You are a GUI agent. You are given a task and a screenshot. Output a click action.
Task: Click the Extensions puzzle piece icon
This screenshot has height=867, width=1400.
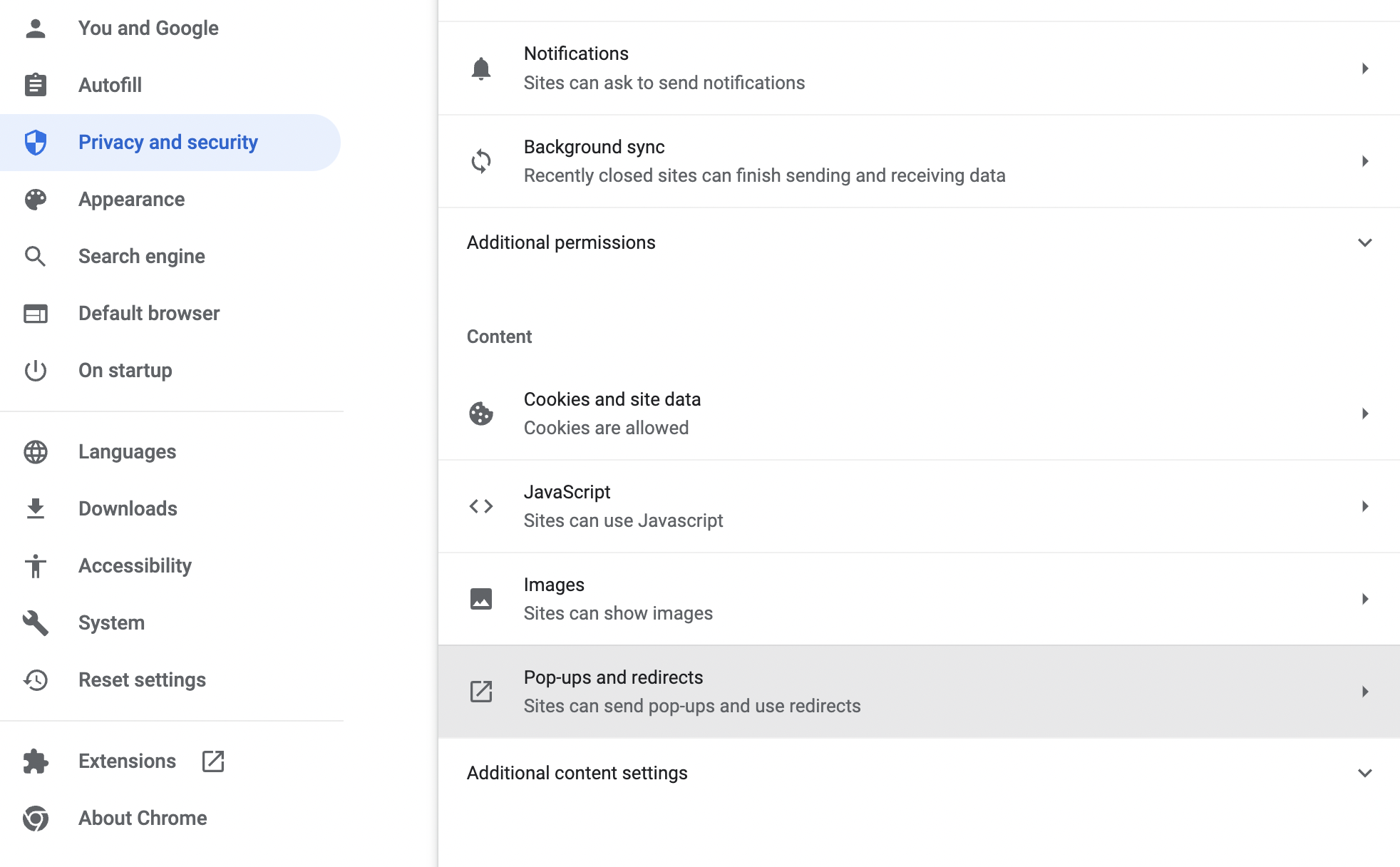coord(36,761)
